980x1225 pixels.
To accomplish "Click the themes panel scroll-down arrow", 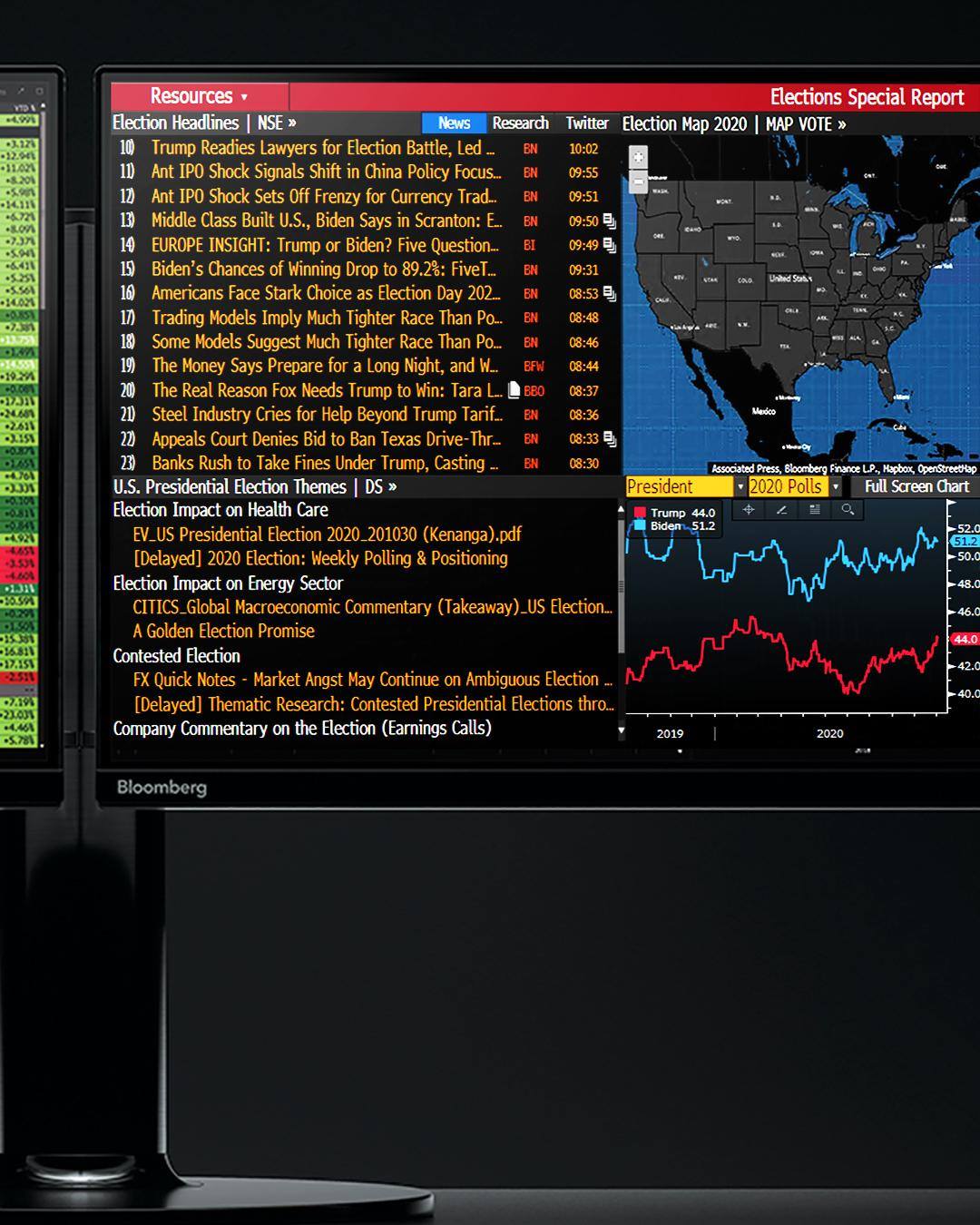I will click(x=621, y=730).
